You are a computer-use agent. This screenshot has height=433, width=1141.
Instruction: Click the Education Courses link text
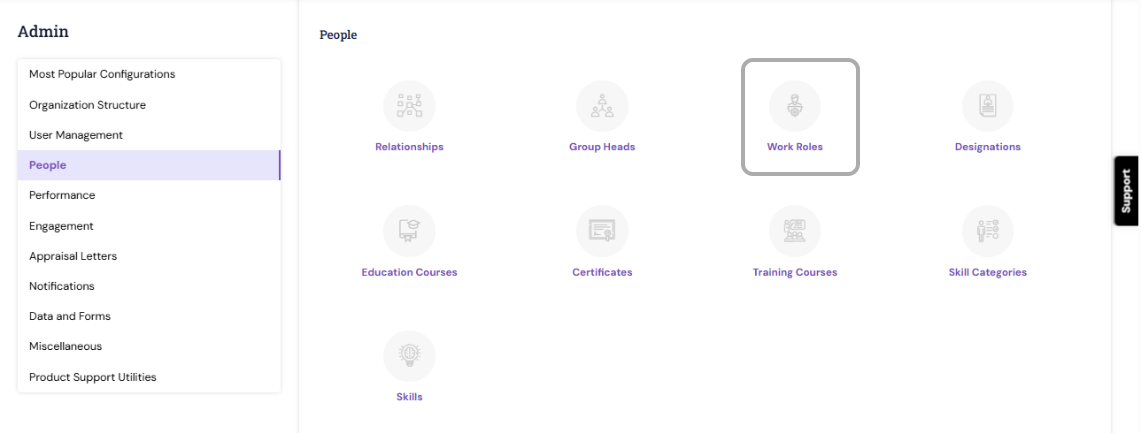coord(409,272)
